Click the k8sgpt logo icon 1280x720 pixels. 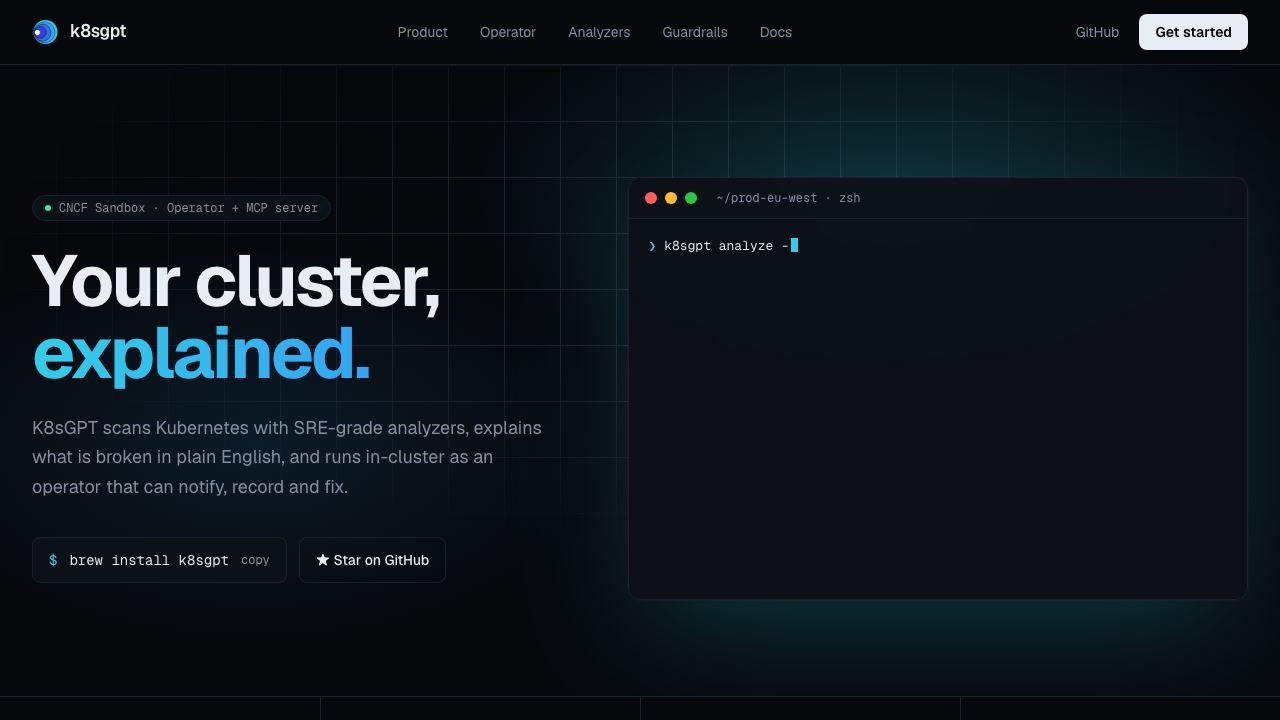pyautogui.click(x=45, y=32)
